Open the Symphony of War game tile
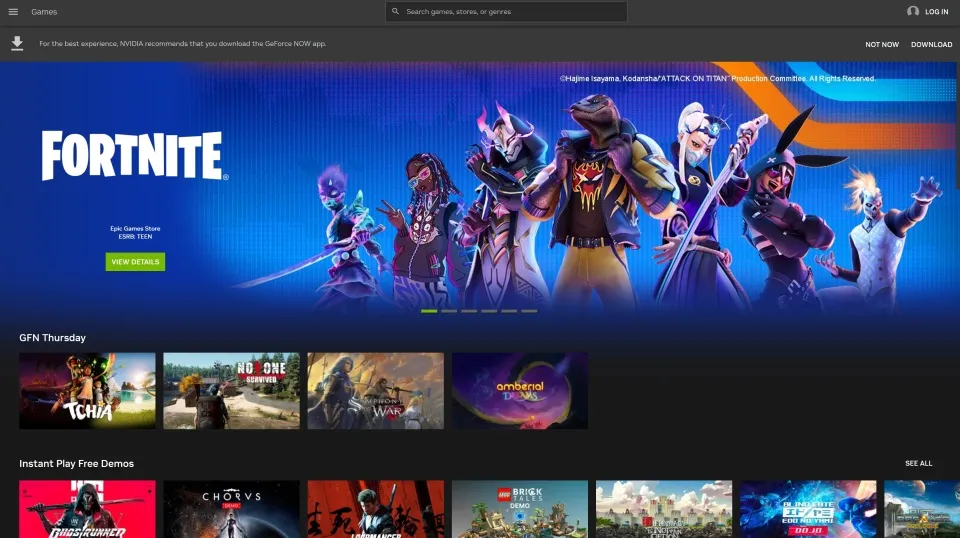The width and height of the screenshot is (960, 538). 376,390
